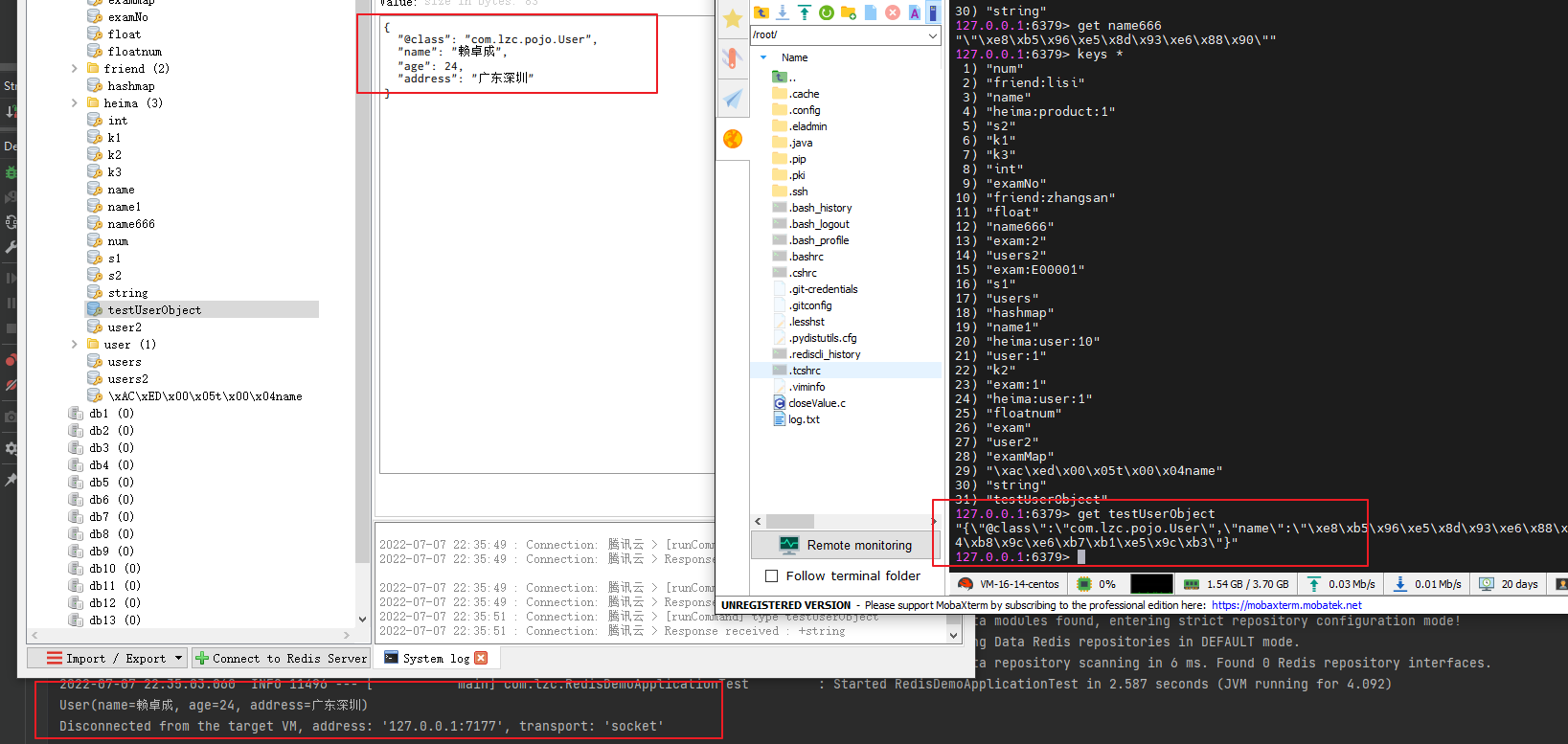Select the .git-credentials file

pos(824,289)
